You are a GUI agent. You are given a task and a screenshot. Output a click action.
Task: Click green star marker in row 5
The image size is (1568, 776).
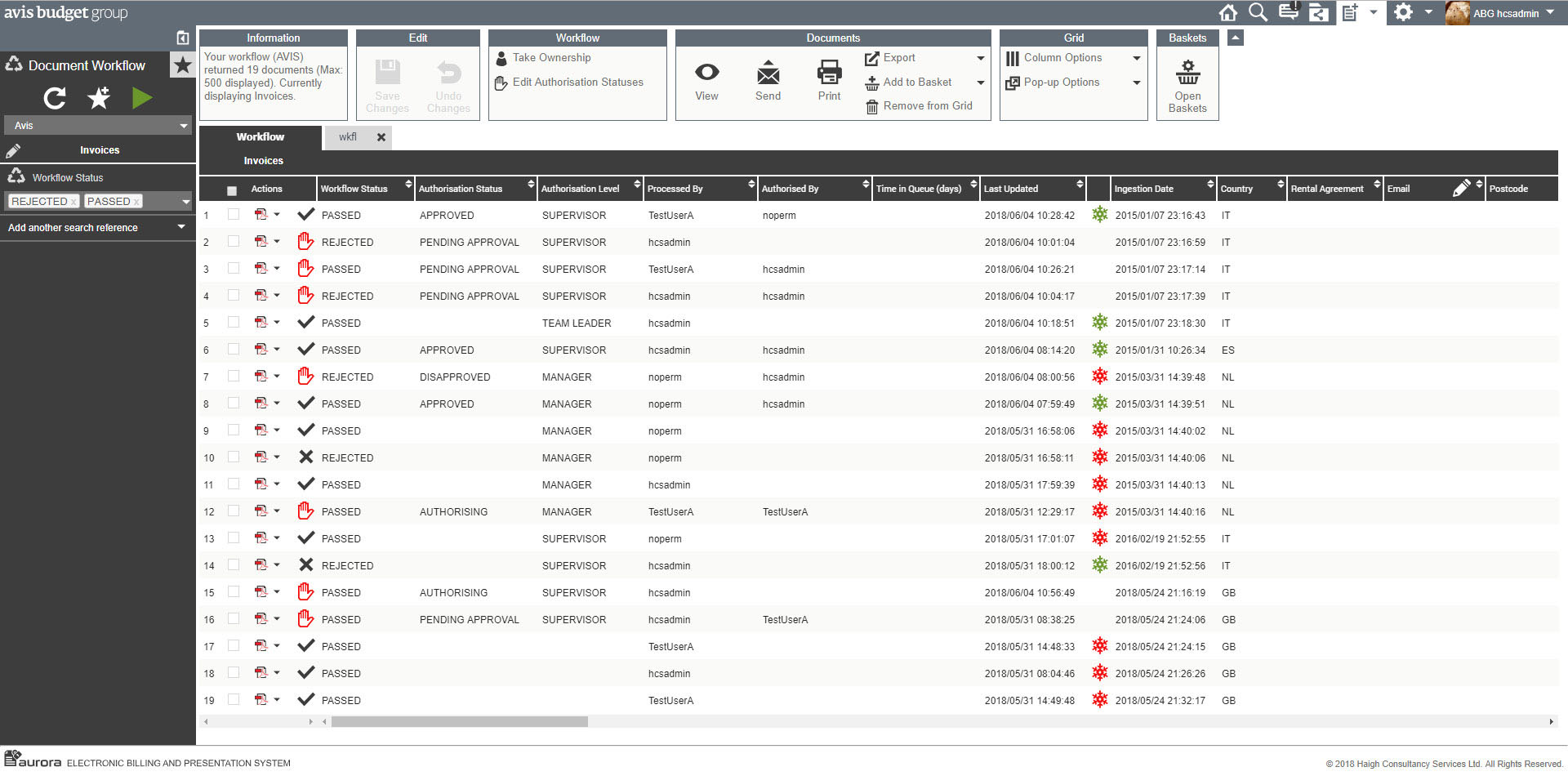click(x=1100, y=323)
